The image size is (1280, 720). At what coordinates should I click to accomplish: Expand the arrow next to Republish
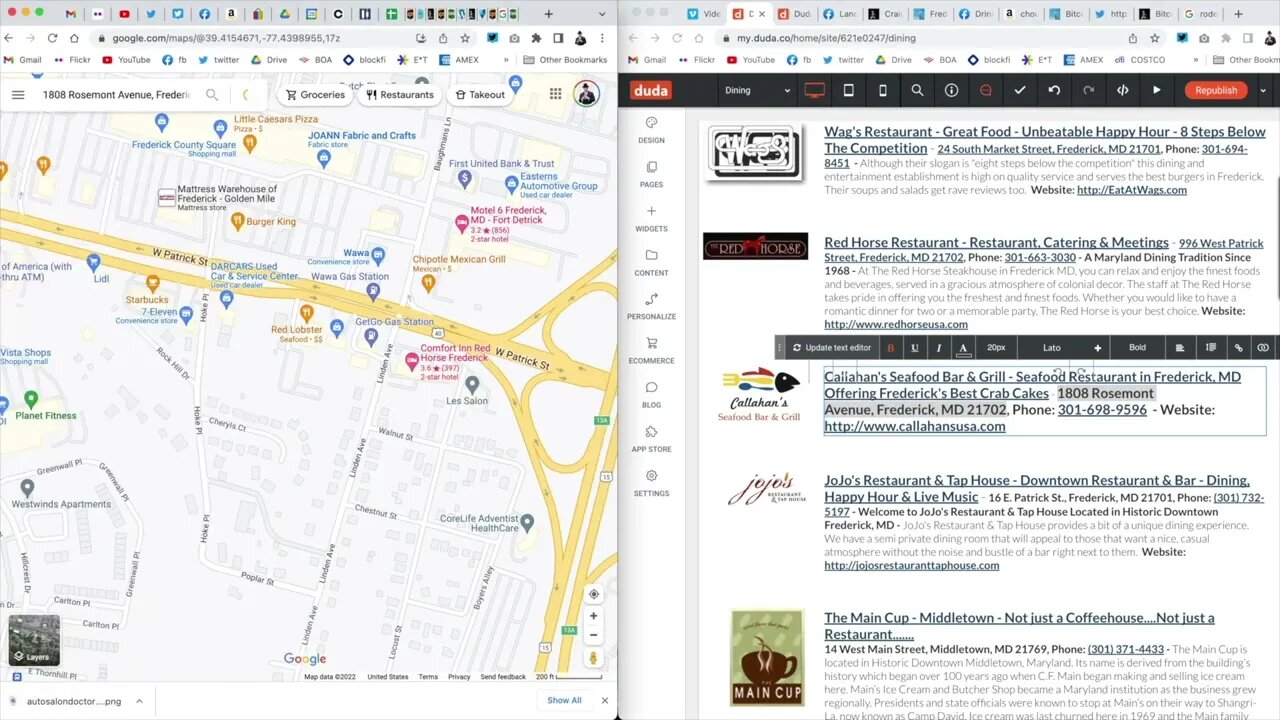point(1263,90)
